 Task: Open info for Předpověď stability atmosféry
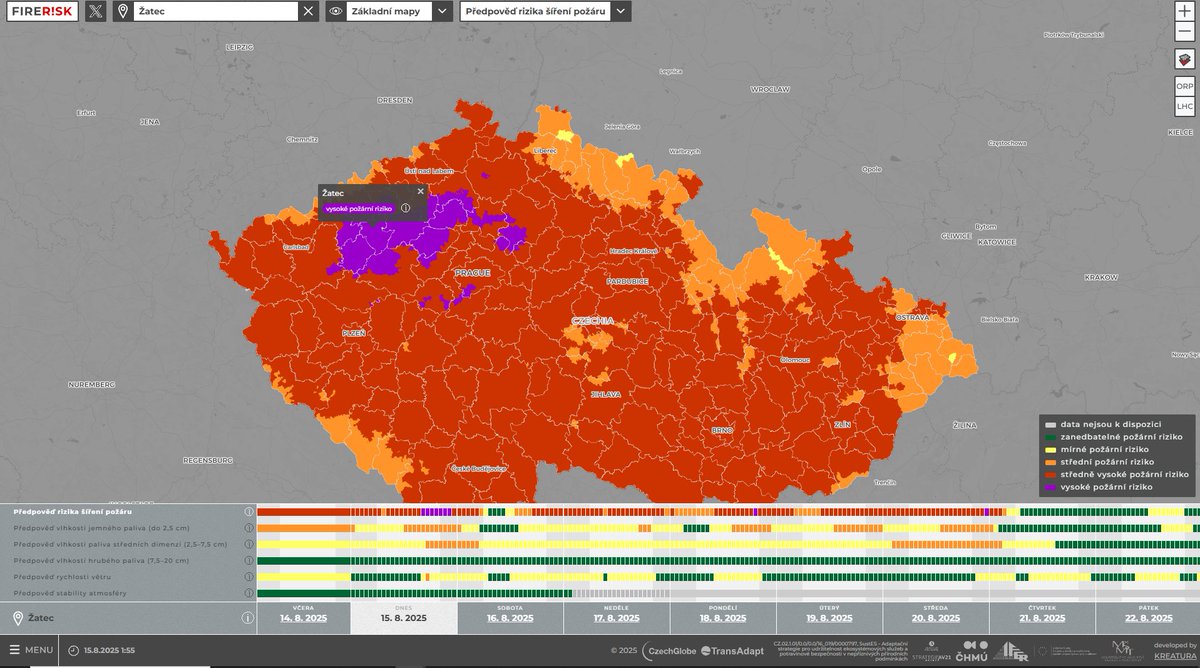coord(248,594)
